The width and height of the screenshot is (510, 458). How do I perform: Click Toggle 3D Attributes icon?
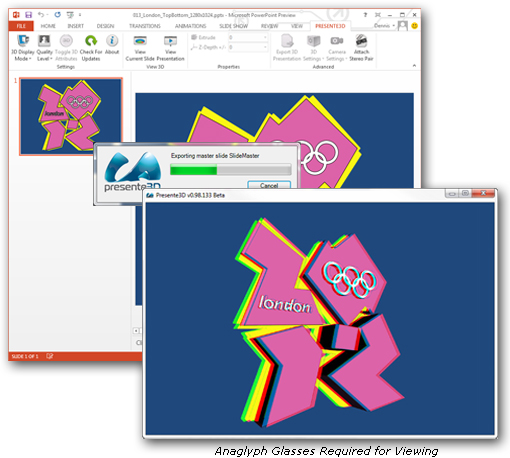click(66, 41)
